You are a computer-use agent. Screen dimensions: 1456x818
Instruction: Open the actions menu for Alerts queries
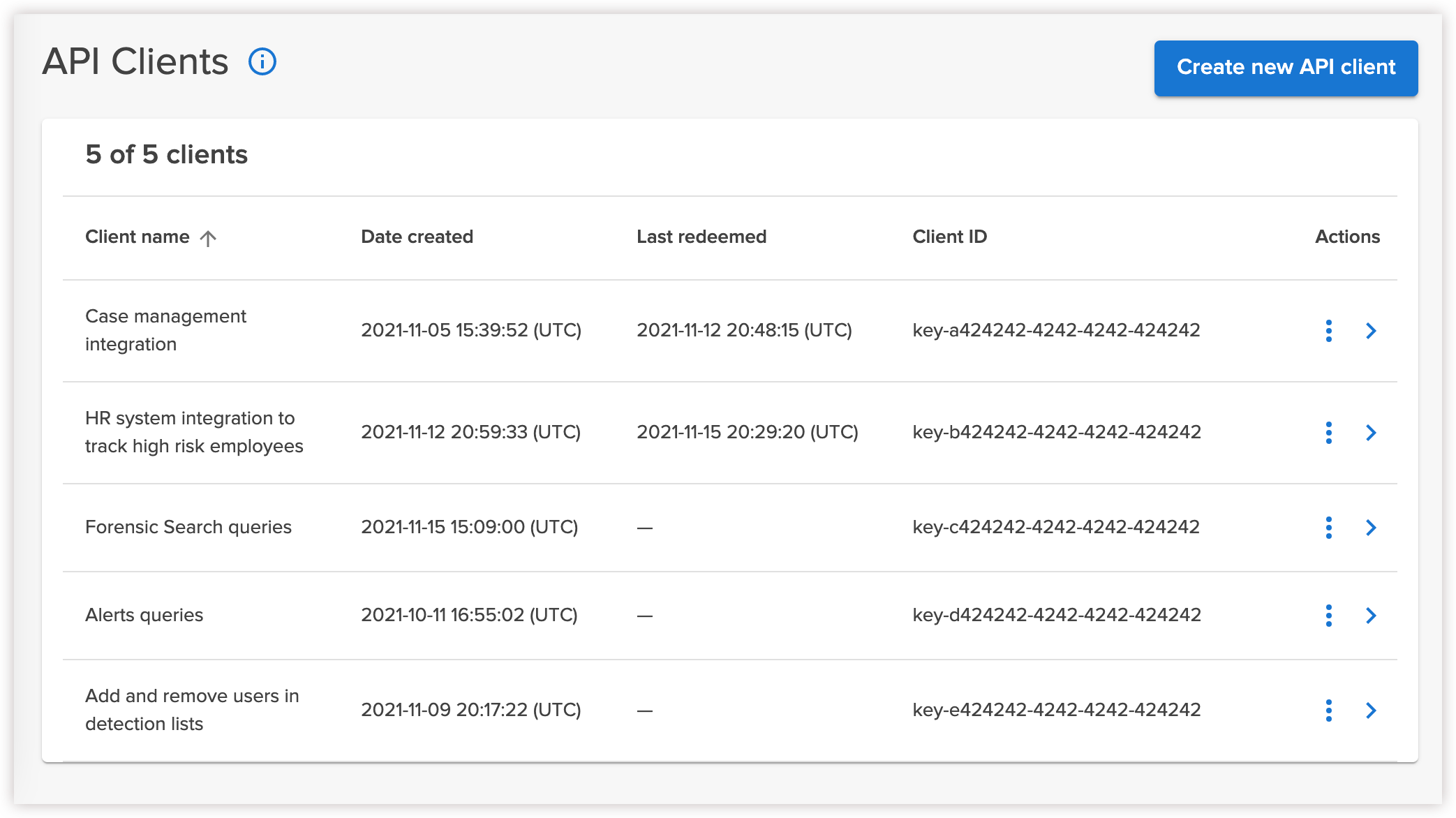1328,616
